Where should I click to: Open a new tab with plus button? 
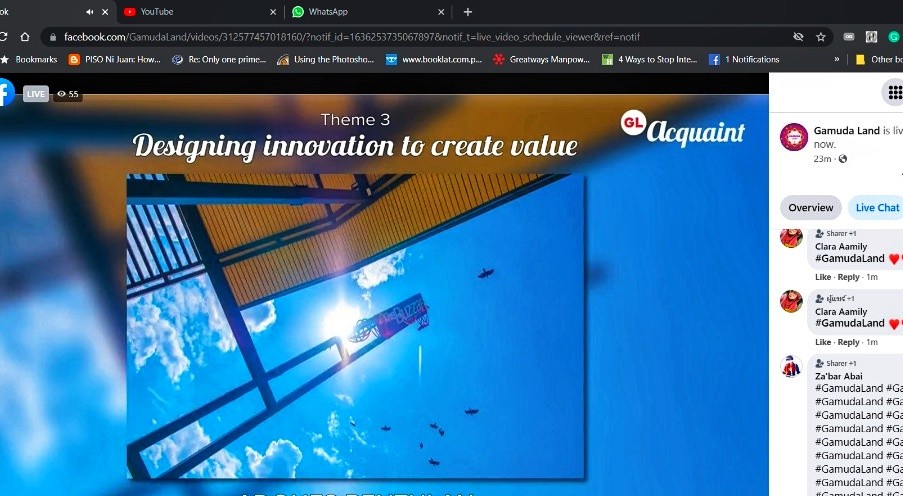click(x=468, y=12)
